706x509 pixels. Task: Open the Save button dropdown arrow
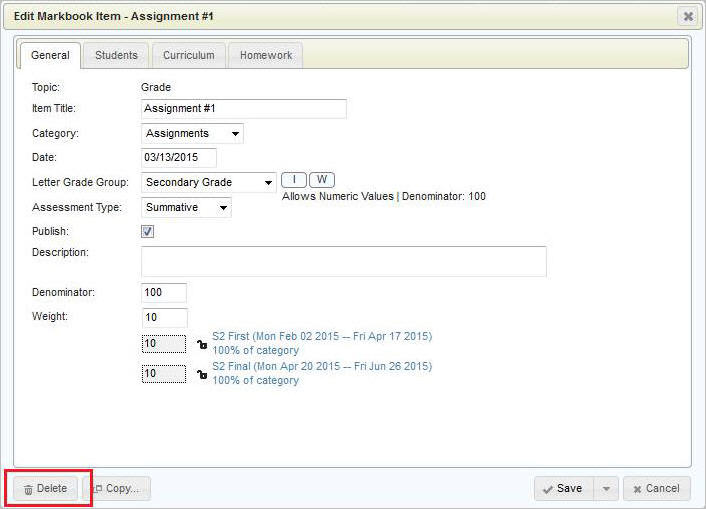point(606,489)
